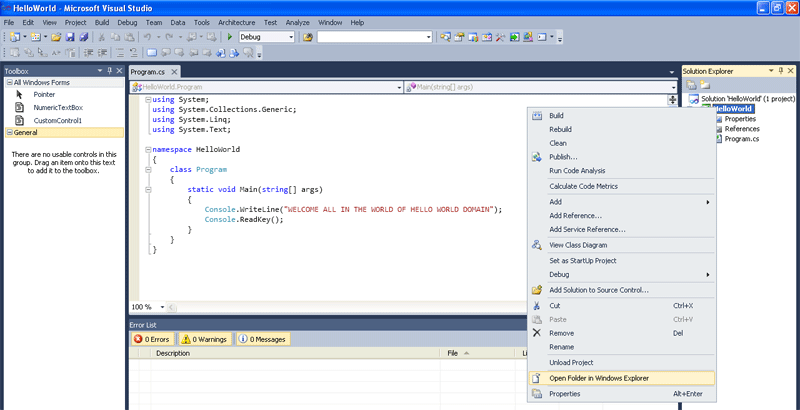
Task: Choose Set as StartUp Project
Action: click(x=621, y=261)
